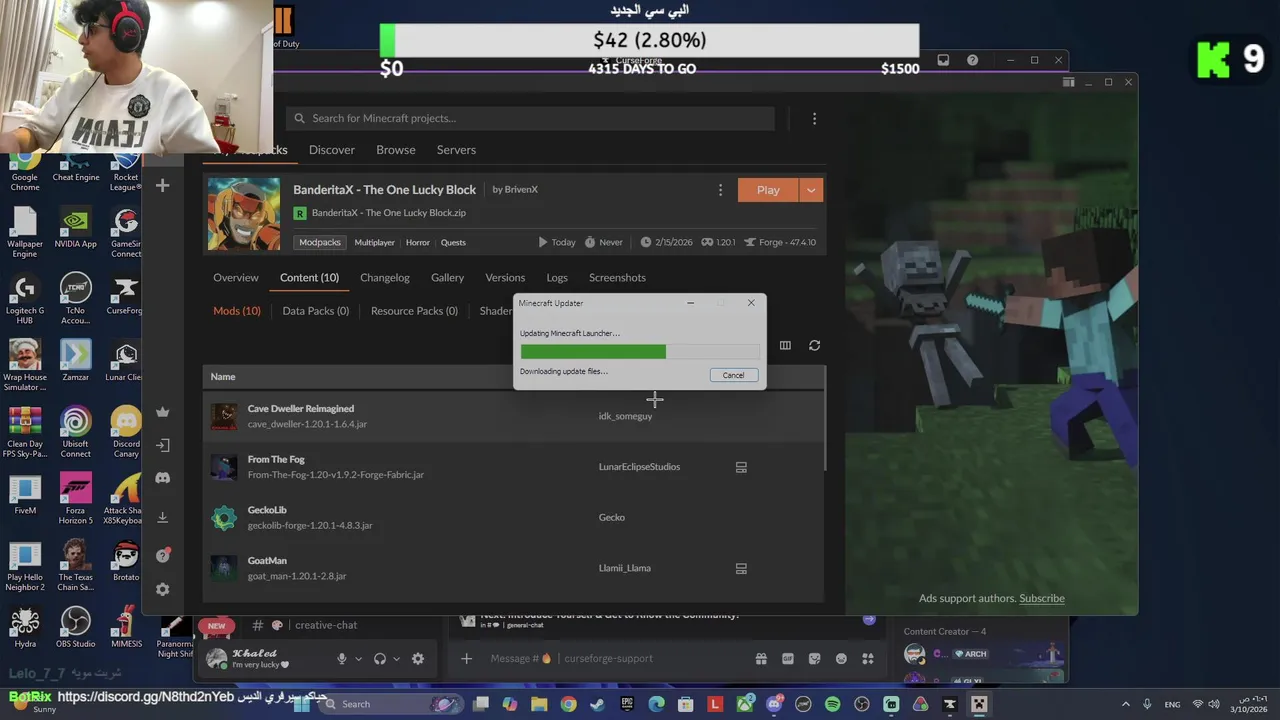The height and width of the screenshot is (720, 1280).
Task: Expand microphone options chevron in Discord
Action: [358, 659]
